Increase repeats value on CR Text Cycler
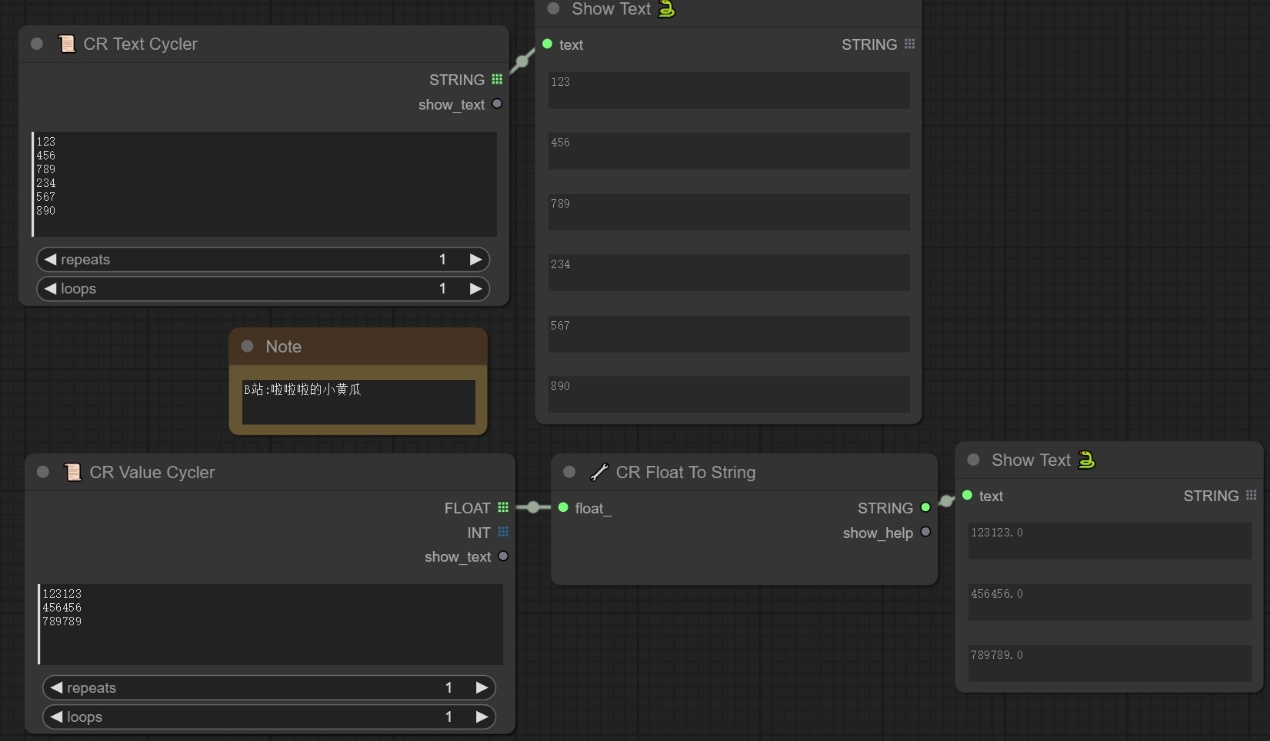1270x741 pixels. point(475,260)
